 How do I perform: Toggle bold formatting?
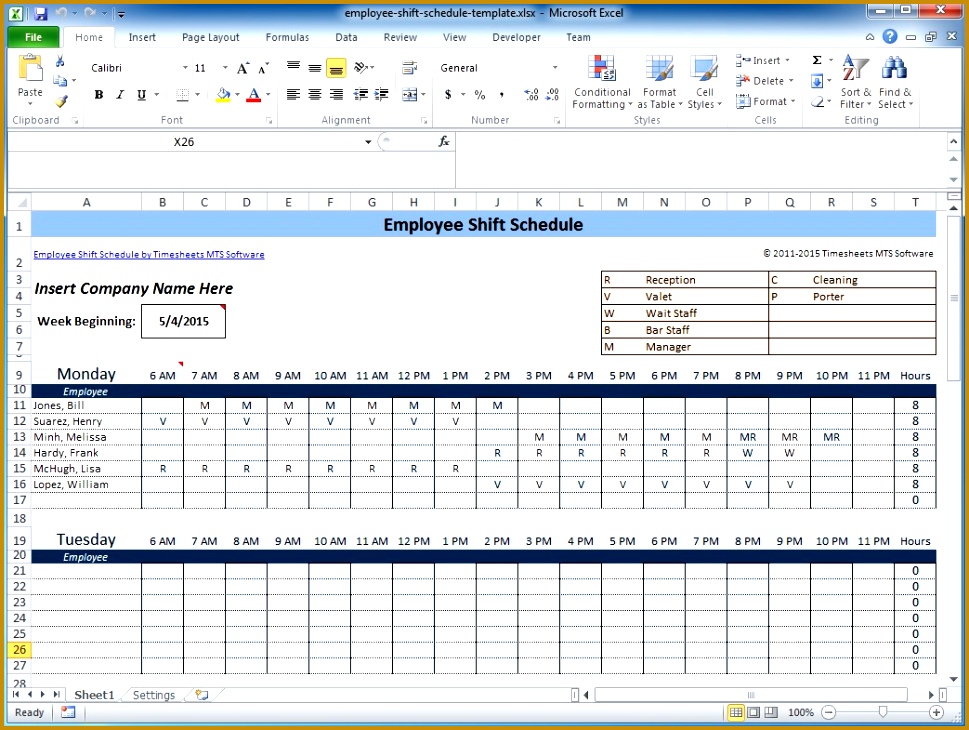98,94
